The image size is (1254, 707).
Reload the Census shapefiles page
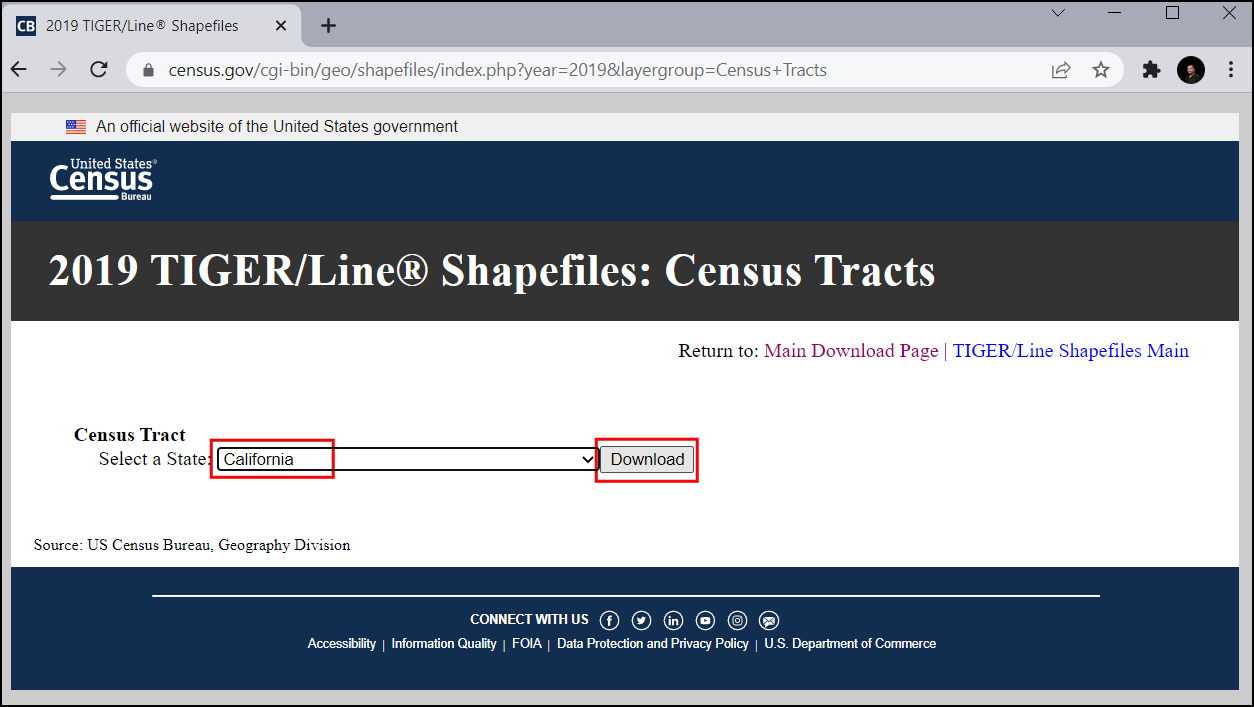click(98, 70)
